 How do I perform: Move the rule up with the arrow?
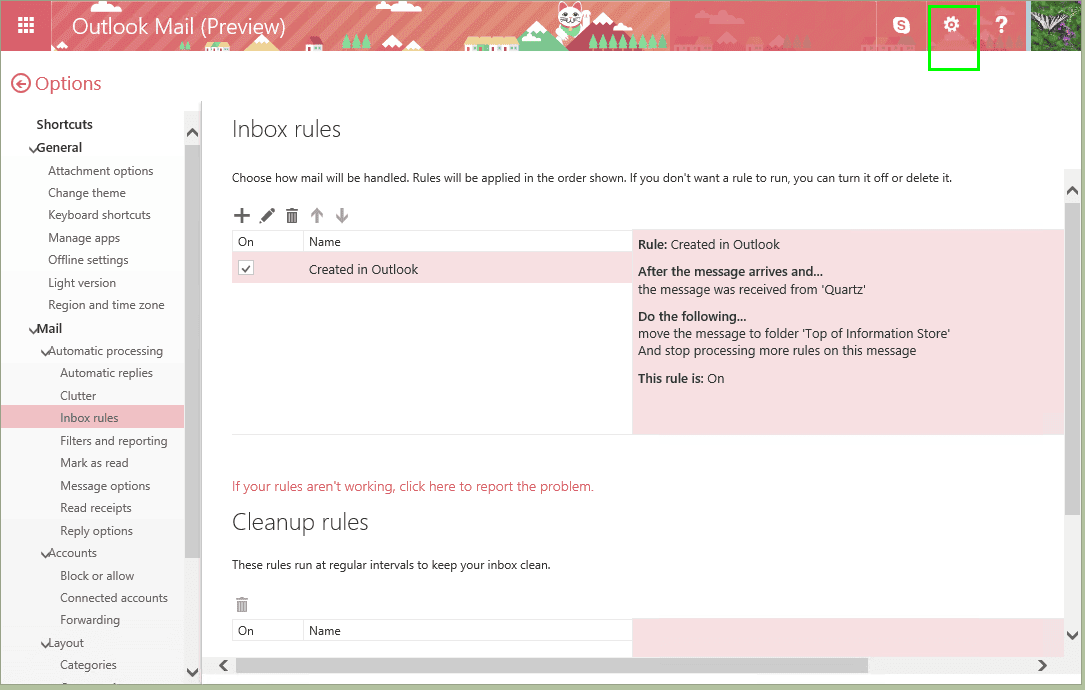(x=317, y=216)
